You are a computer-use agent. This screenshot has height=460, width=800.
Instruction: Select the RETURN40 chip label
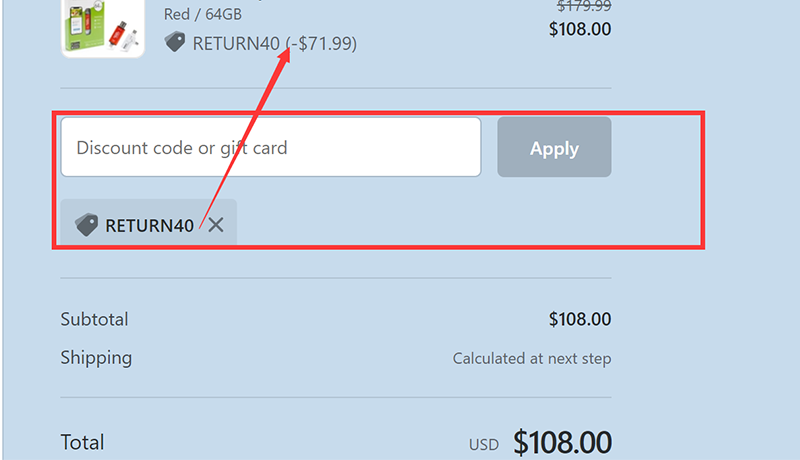click(x=149, y=225)
